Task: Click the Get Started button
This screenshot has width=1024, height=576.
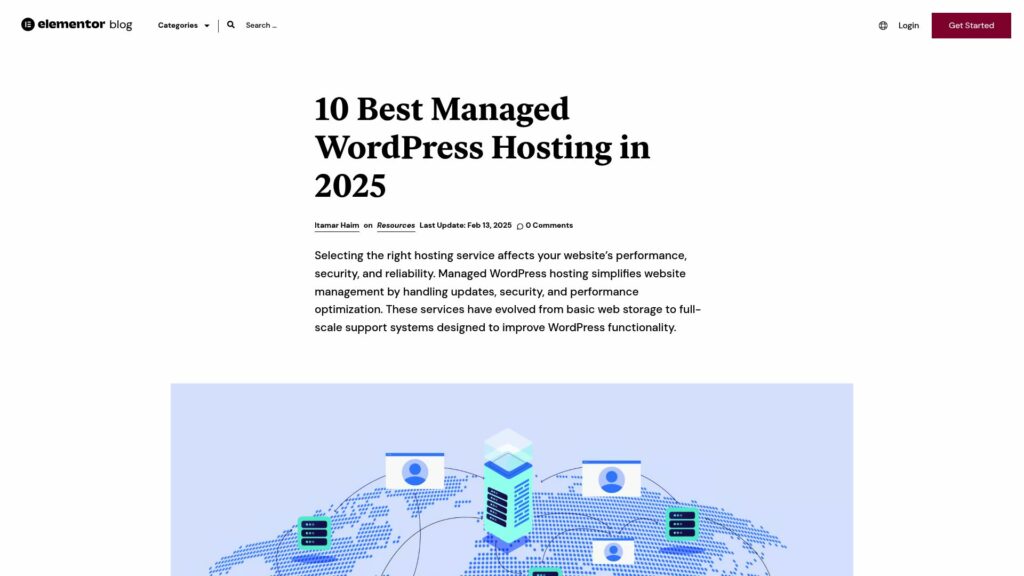Action: 971,25
